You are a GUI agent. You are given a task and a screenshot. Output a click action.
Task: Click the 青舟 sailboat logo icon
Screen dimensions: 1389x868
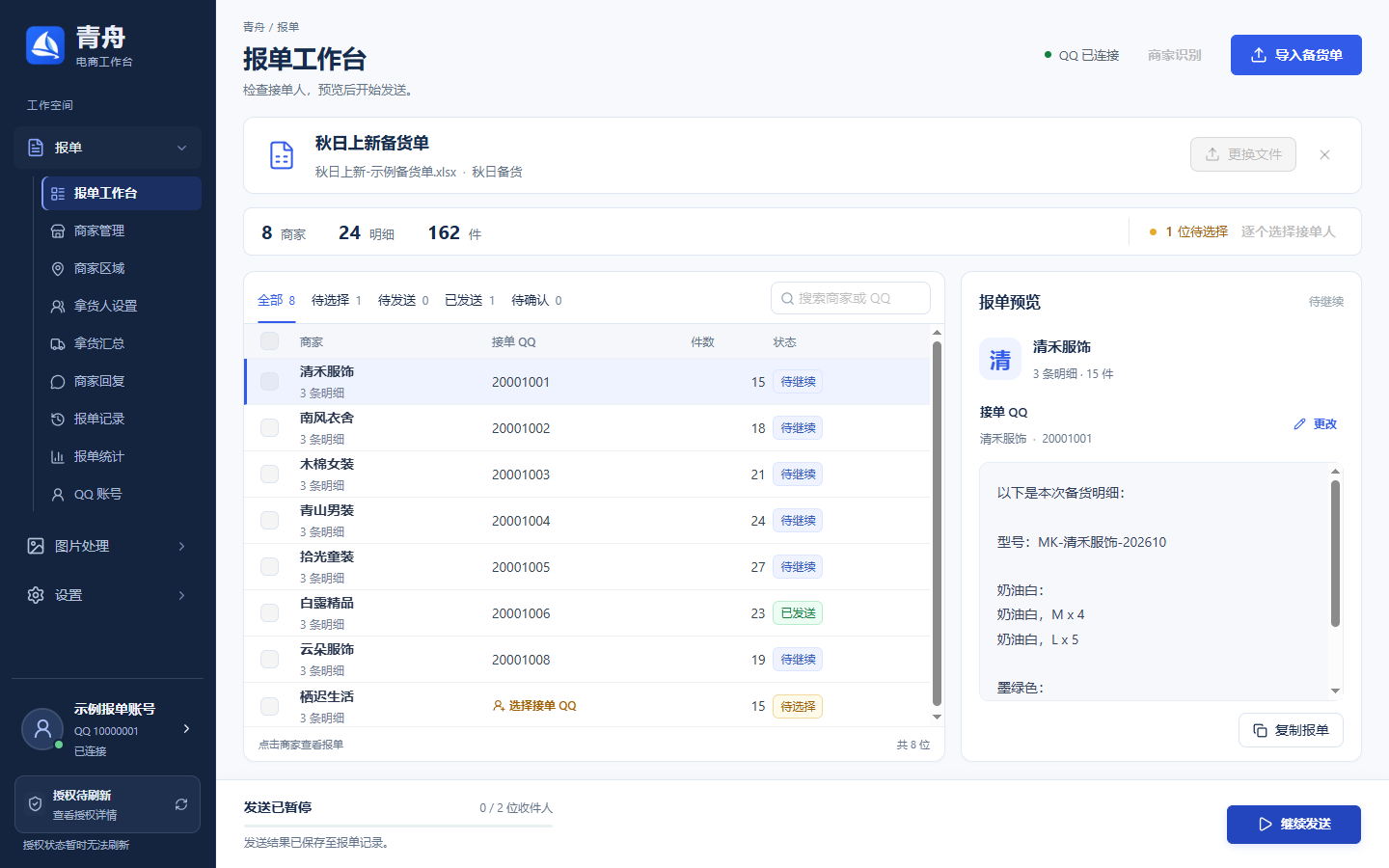pos(45,45)
